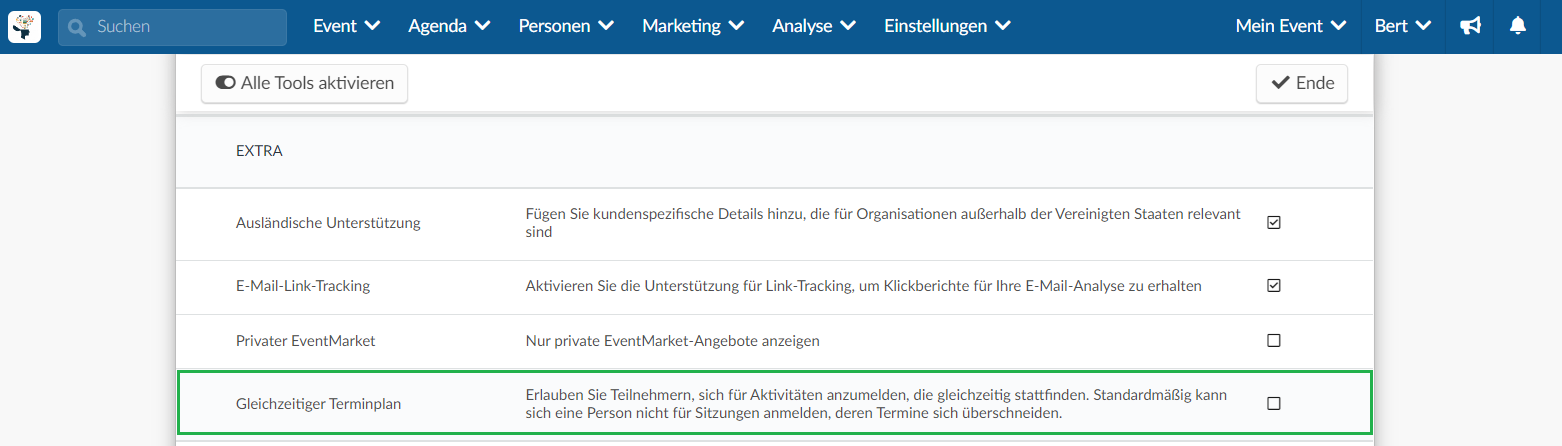
Task: Open the Event menu
Action: tap(346, 26)
